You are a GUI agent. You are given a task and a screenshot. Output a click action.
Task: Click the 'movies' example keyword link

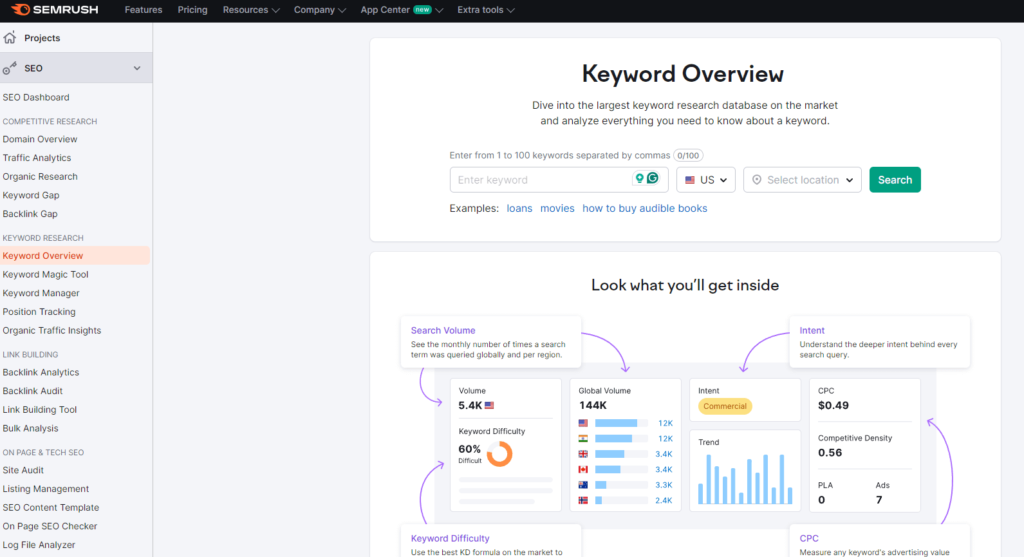coord(557,208)
